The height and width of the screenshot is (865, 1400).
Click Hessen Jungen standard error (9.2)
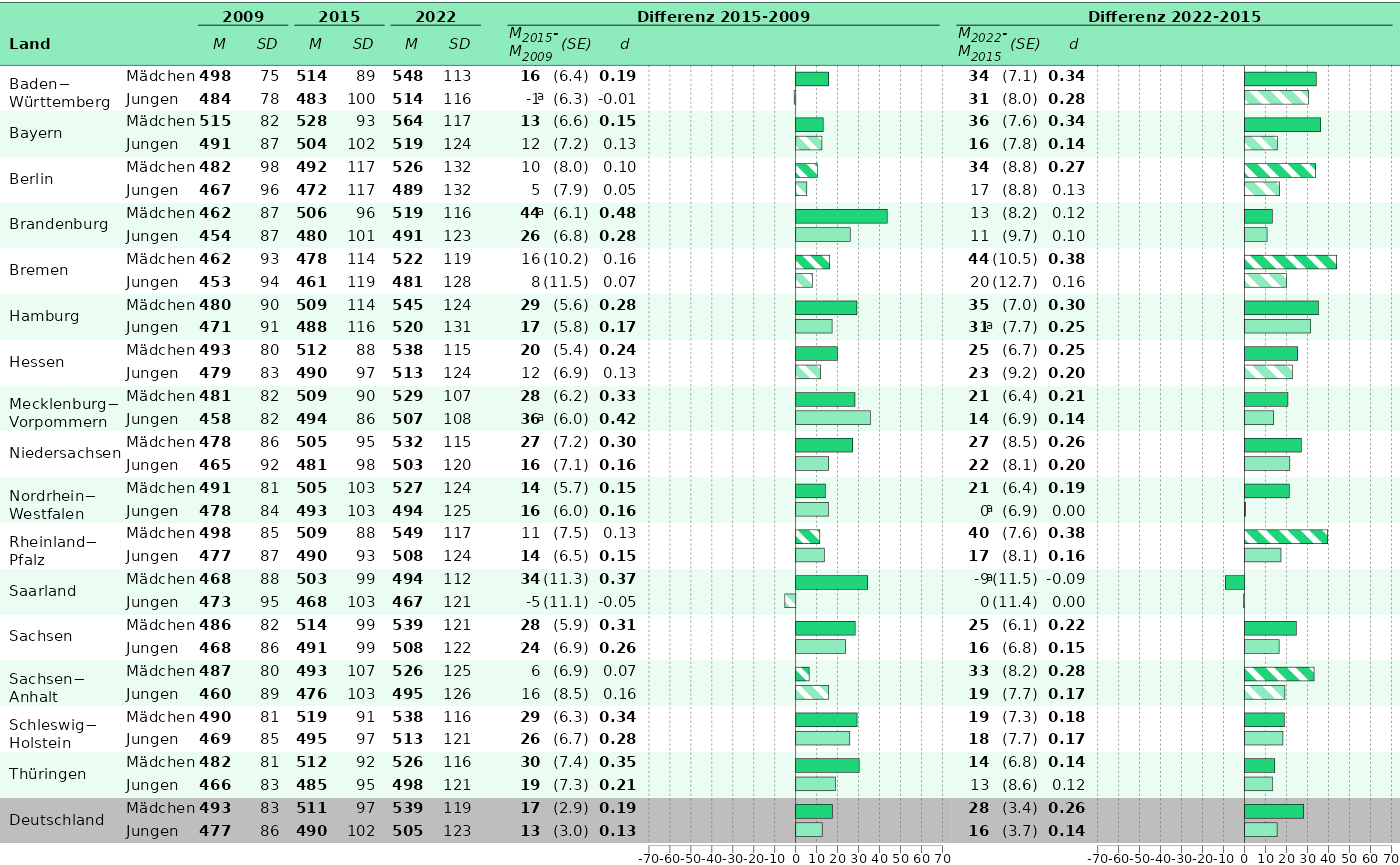(x=1021, y=373)
